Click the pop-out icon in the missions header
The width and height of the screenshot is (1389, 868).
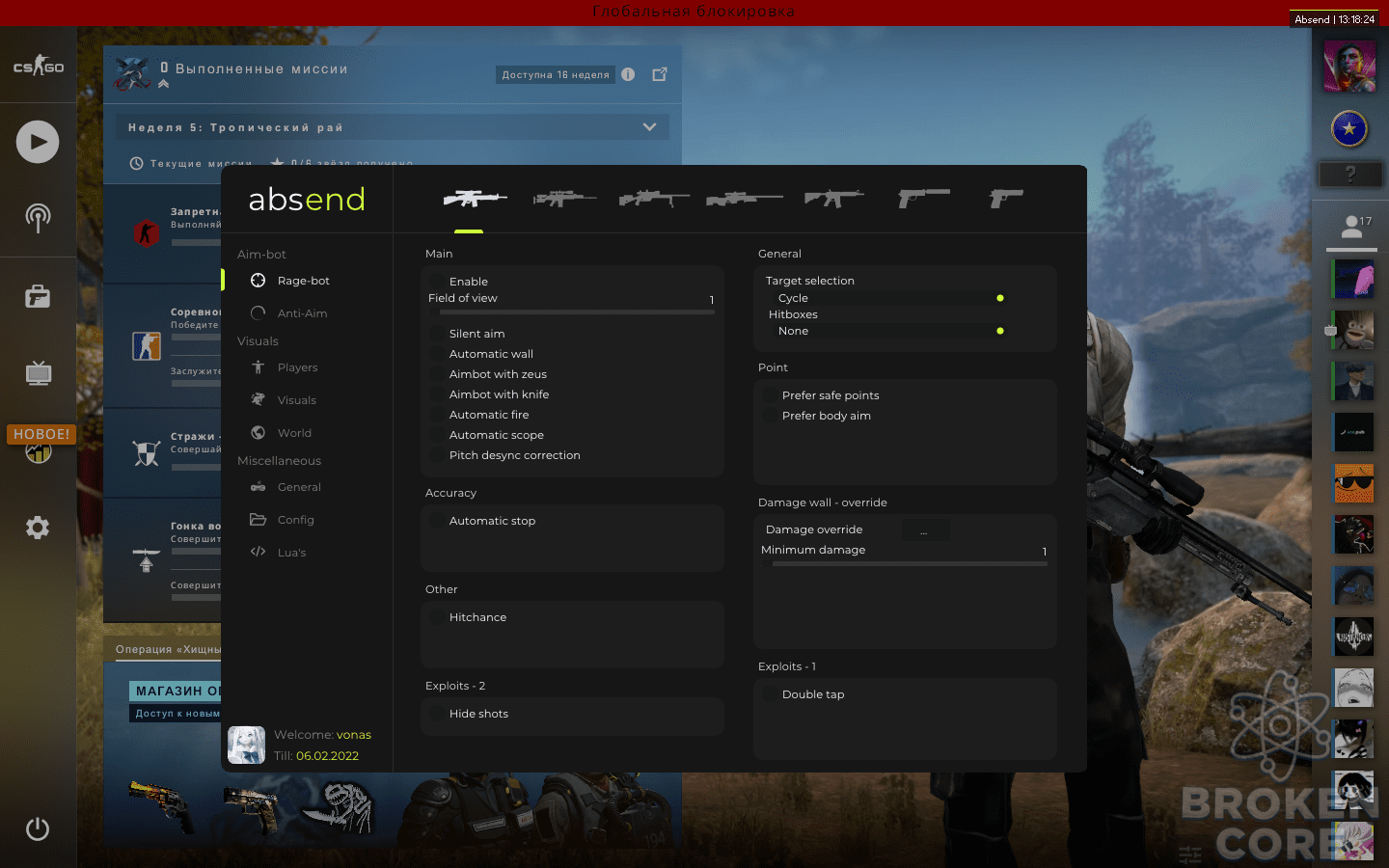(660, 74)
